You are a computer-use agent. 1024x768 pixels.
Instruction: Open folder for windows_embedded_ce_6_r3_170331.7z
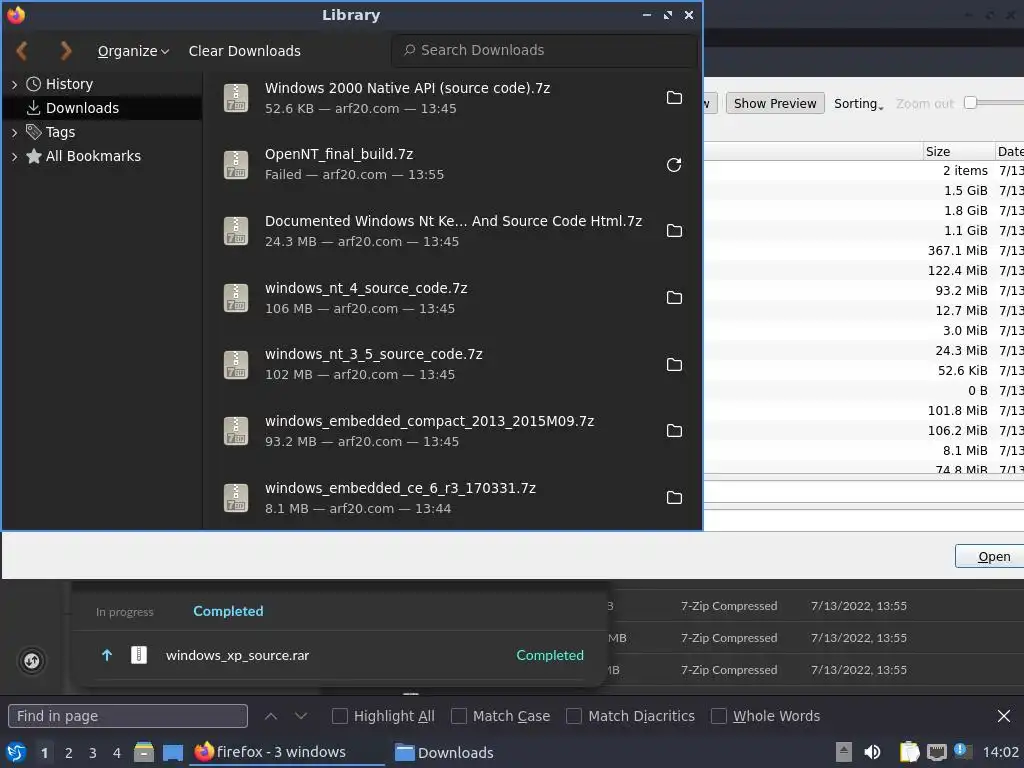(x=674, y=498)
